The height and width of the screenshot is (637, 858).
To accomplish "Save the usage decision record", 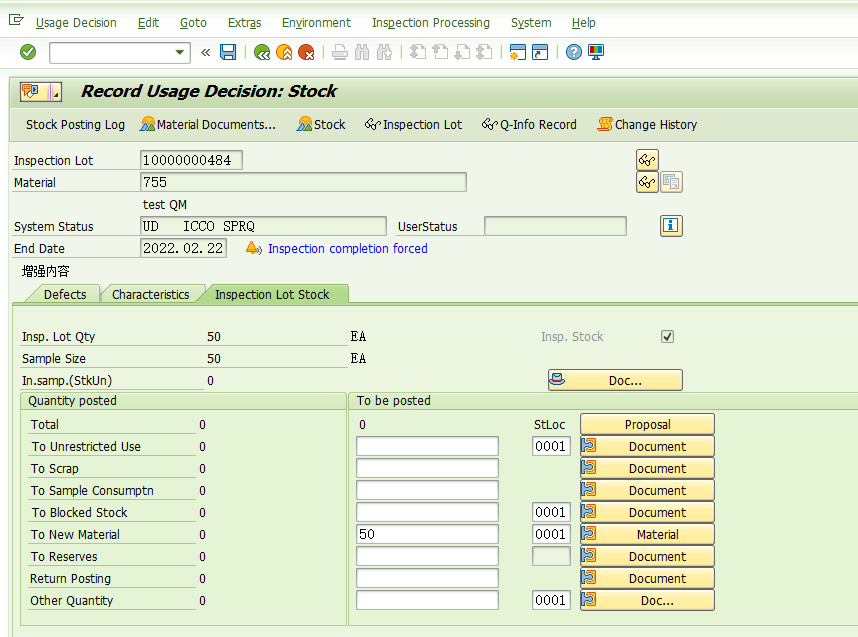I will (x=228, y=52).
